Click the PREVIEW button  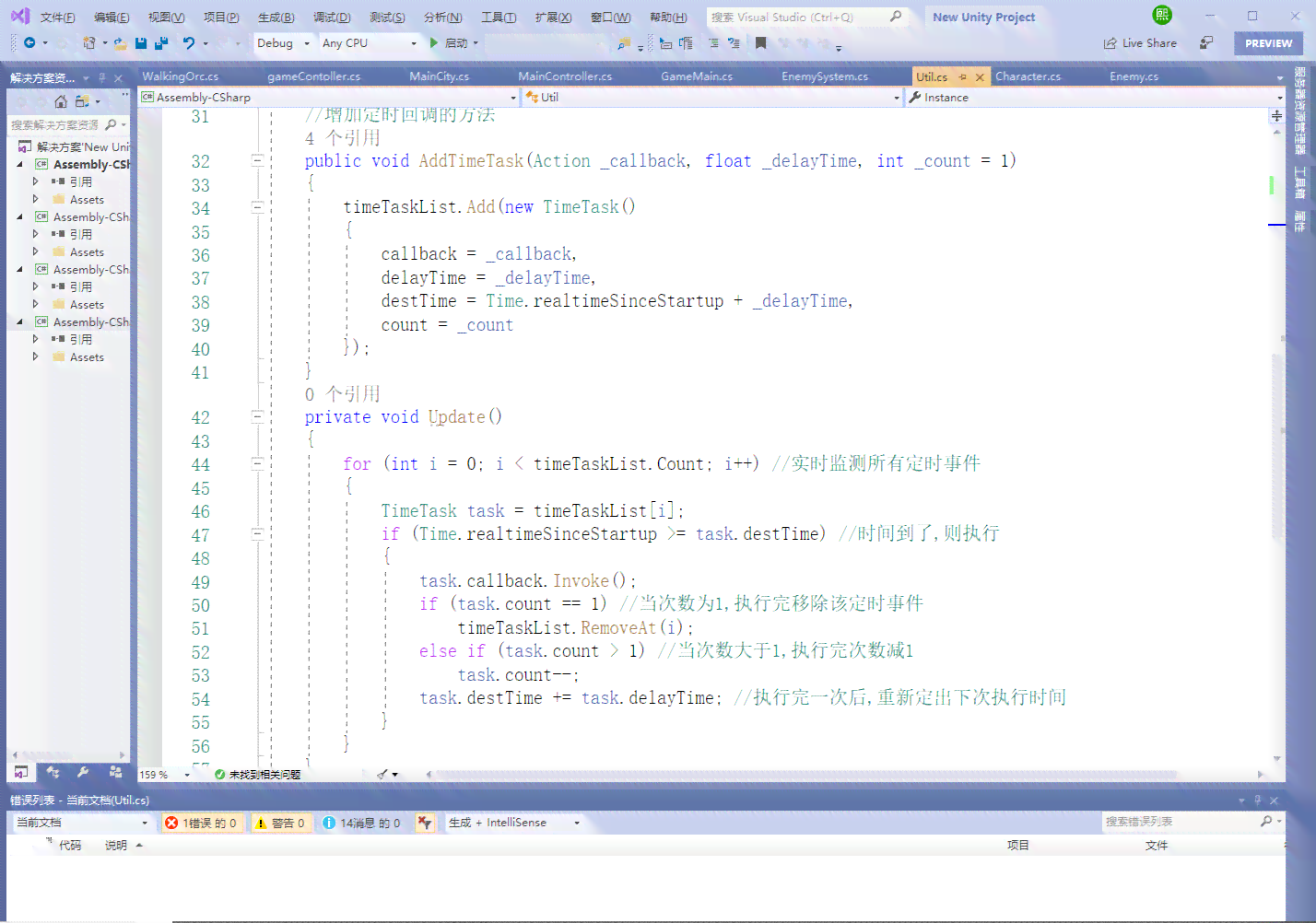point(1268,43)
